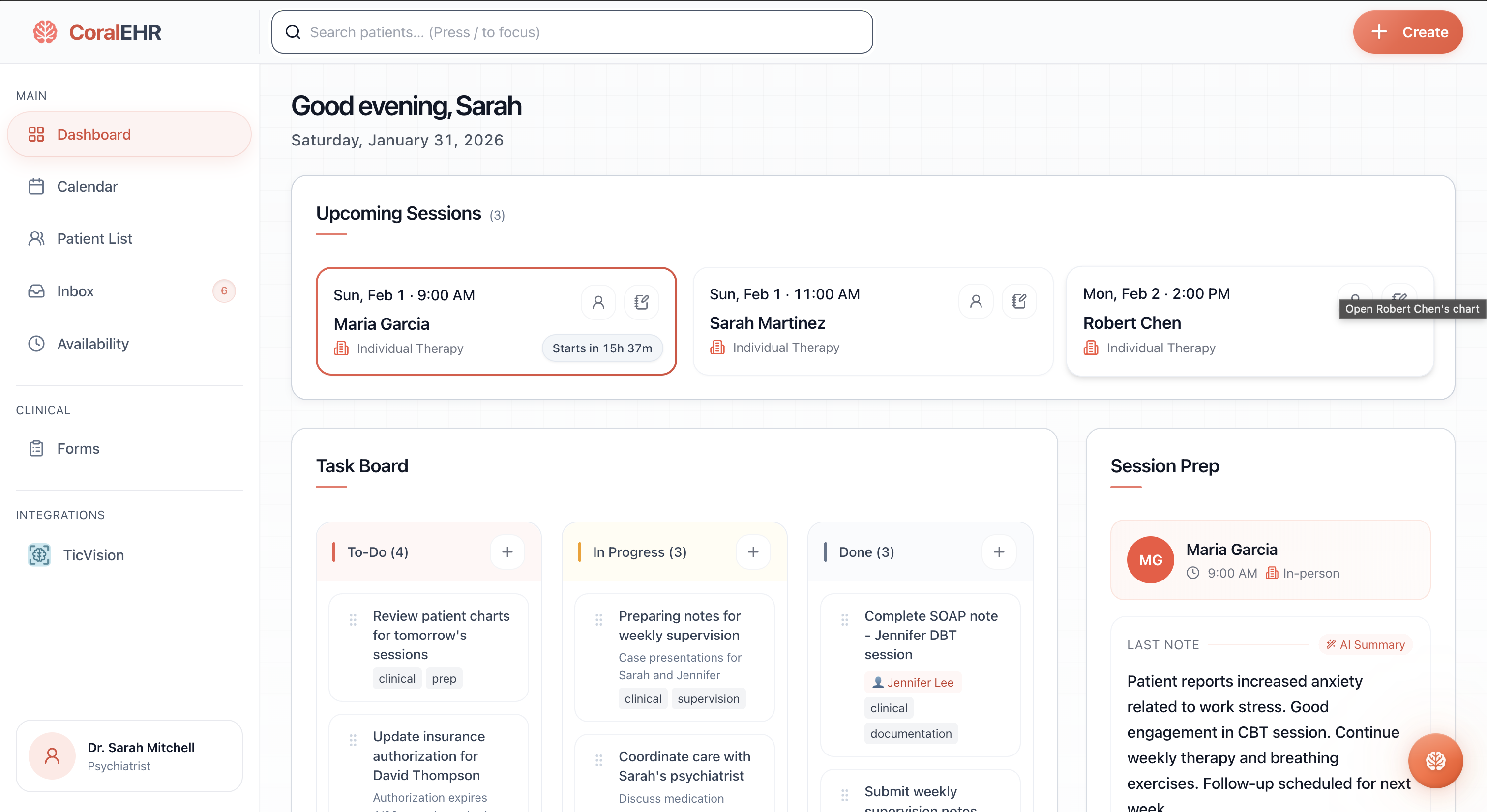The image size is (1487, 812).
Task: Add a task to Done column
Action: click(x=999, y=551)
